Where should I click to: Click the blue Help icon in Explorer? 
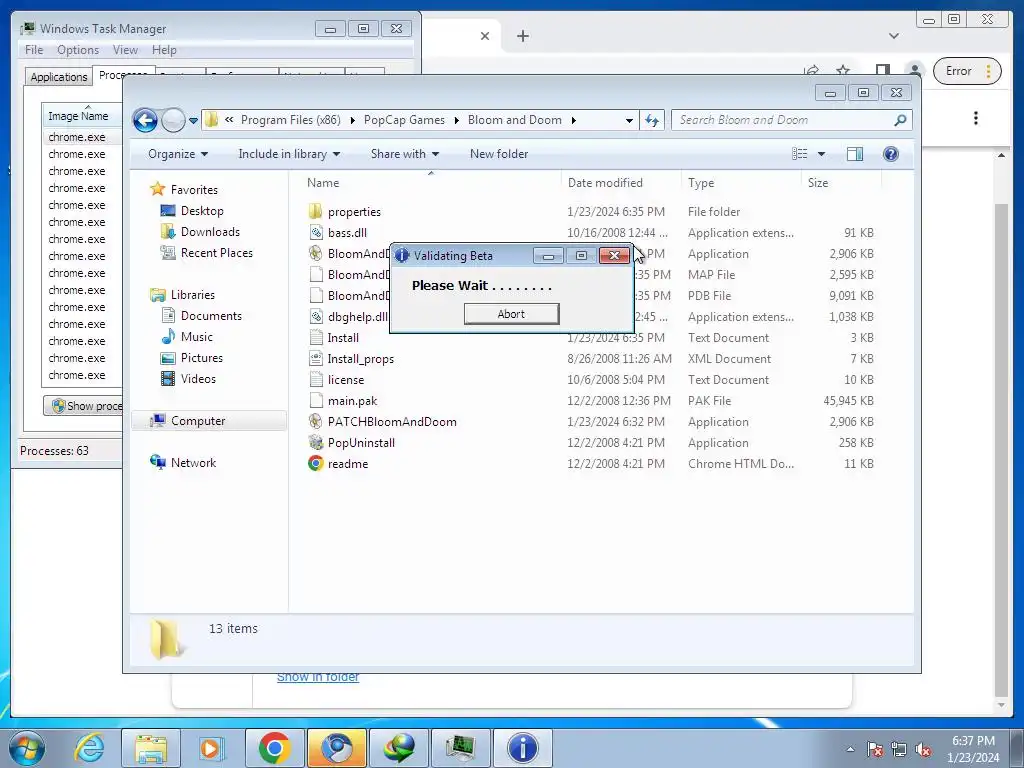click(891, 154)
